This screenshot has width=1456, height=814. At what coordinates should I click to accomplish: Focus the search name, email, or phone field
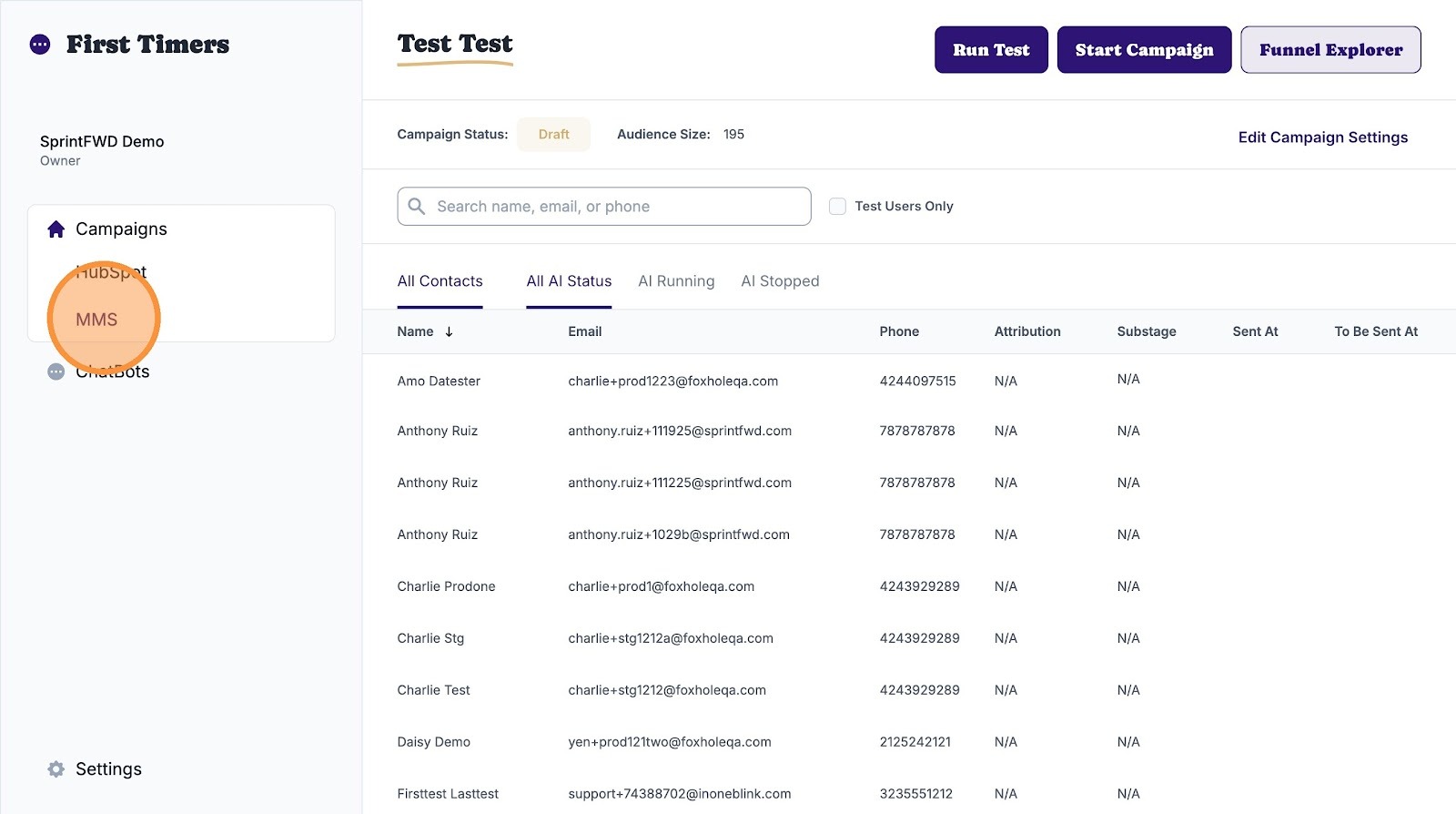[x=604, y=207]
